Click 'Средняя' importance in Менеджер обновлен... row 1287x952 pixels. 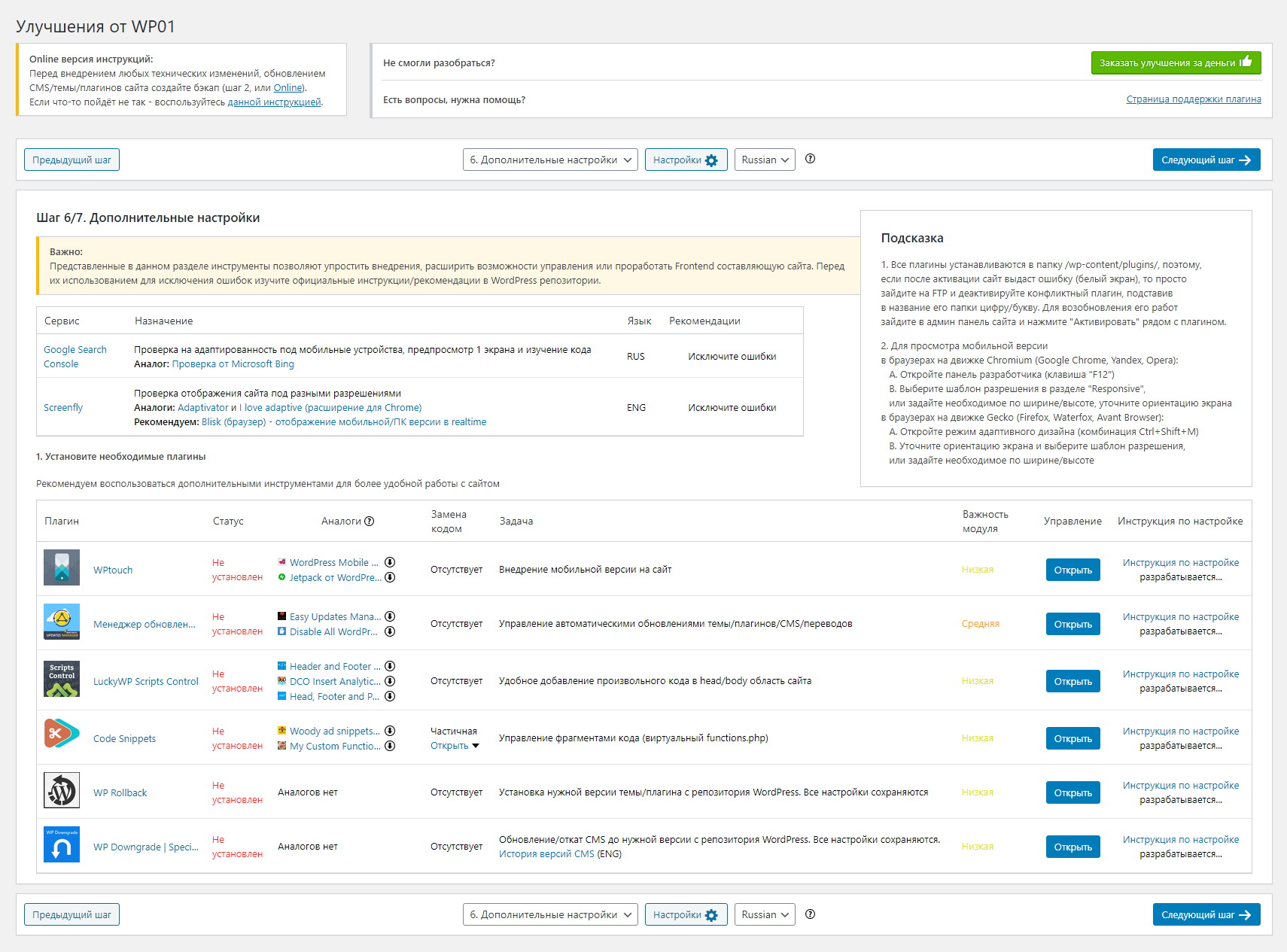(981, 623)
